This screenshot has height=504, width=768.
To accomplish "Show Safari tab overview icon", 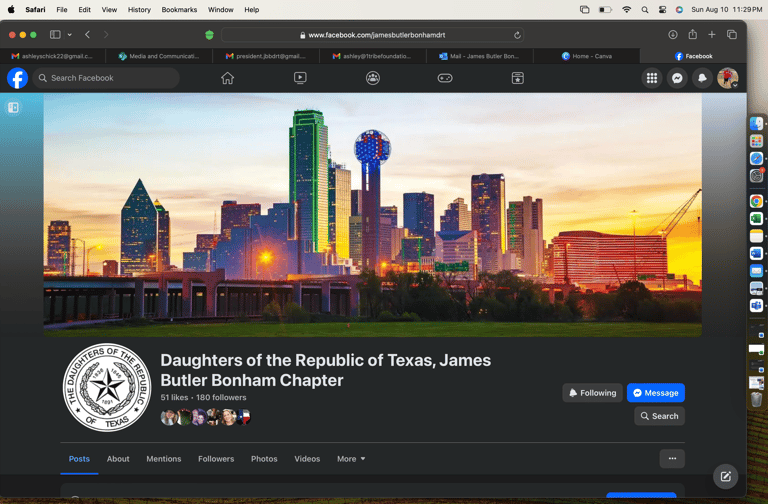I will coord(732,34).
